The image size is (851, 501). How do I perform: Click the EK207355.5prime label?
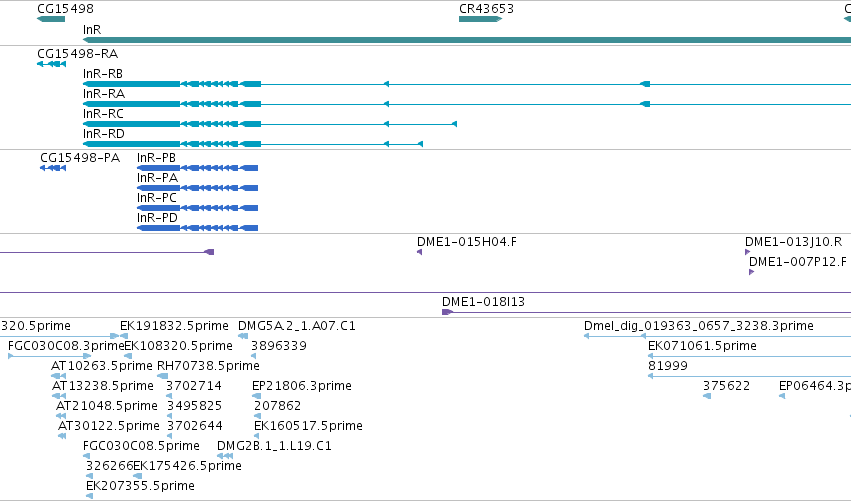[x=141, y=486]
